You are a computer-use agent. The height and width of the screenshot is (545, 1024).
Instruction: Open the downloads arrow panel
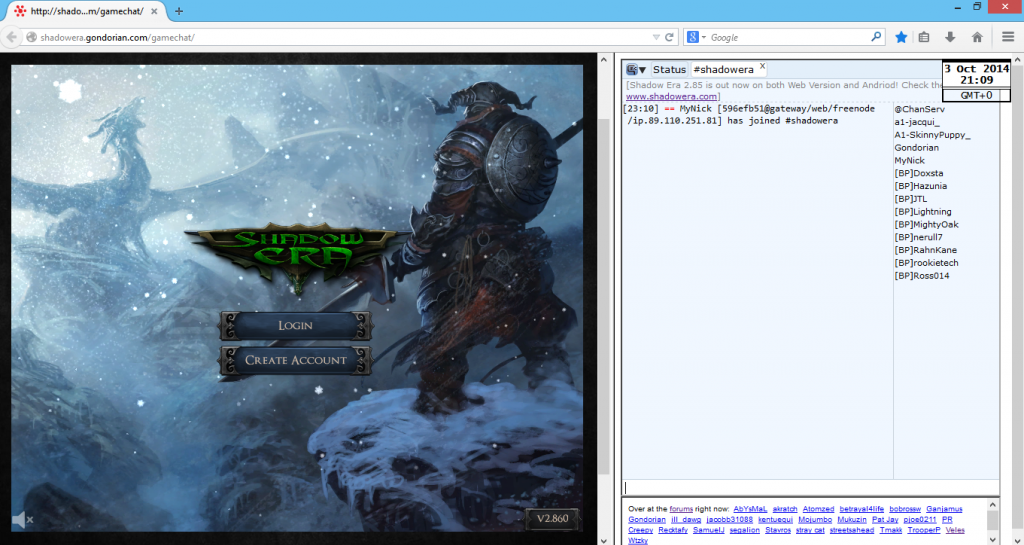pyautogui.click(x=950, y=37)
